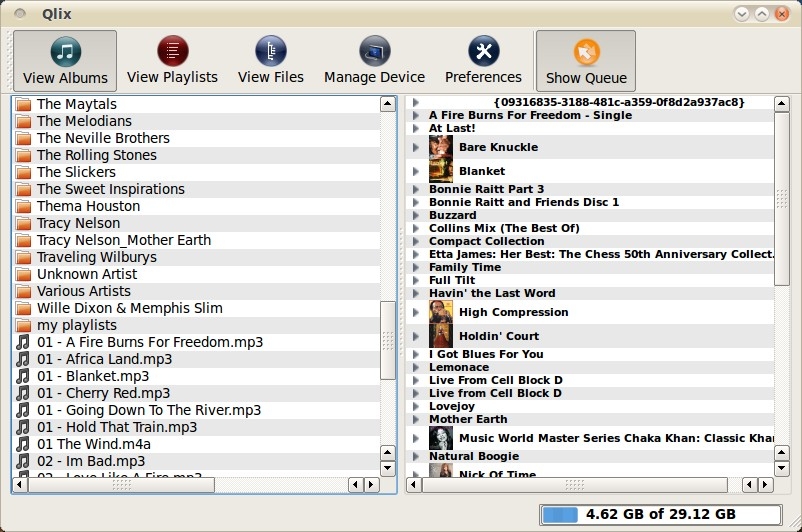Select the Rolling Stones folder icon
The image size is (802, 532).
click(23, 155)
